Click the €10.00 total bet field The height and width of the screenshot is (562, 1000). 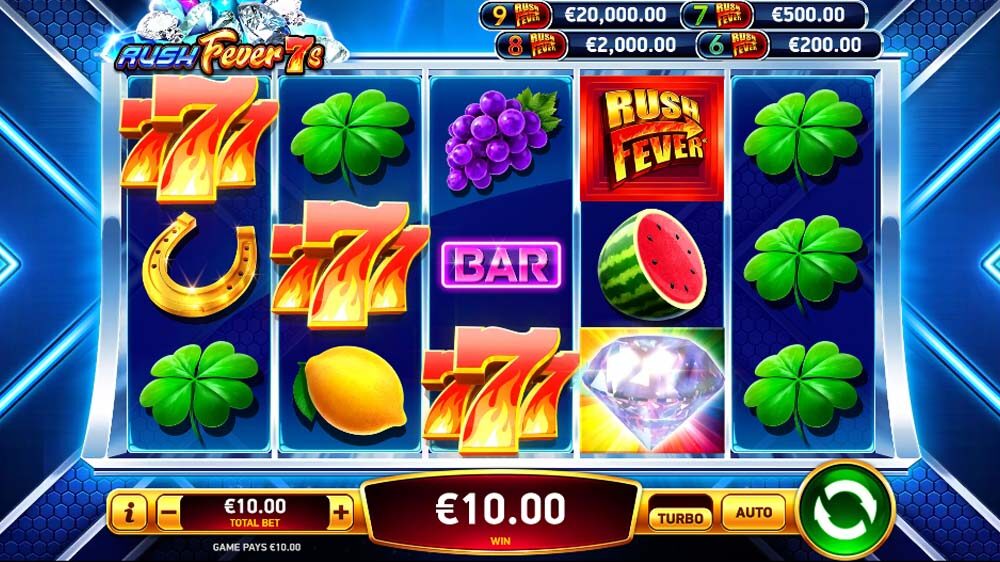(254, 512)
